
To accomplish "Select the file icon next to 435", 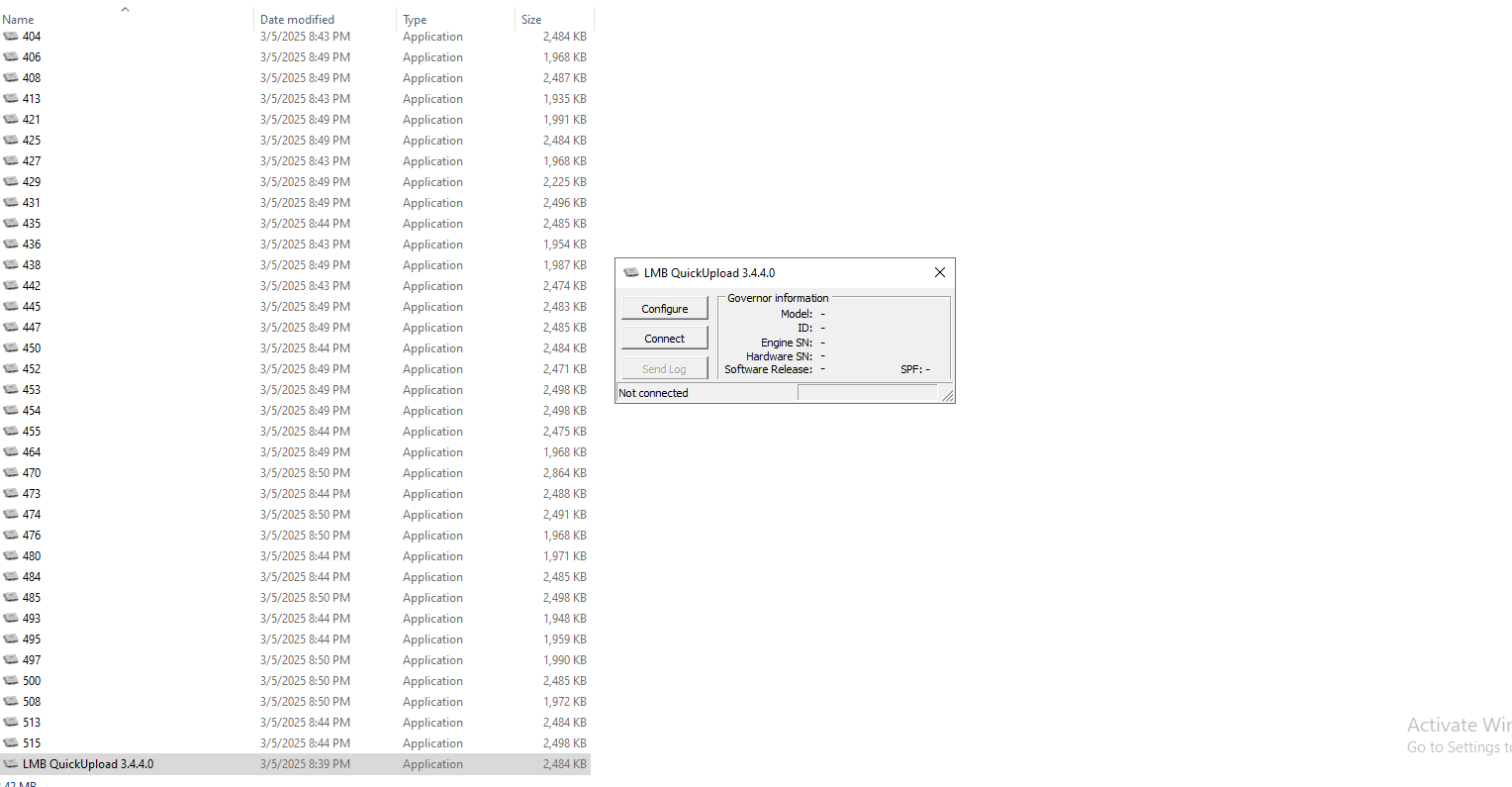I will click(x=11, y=224).
